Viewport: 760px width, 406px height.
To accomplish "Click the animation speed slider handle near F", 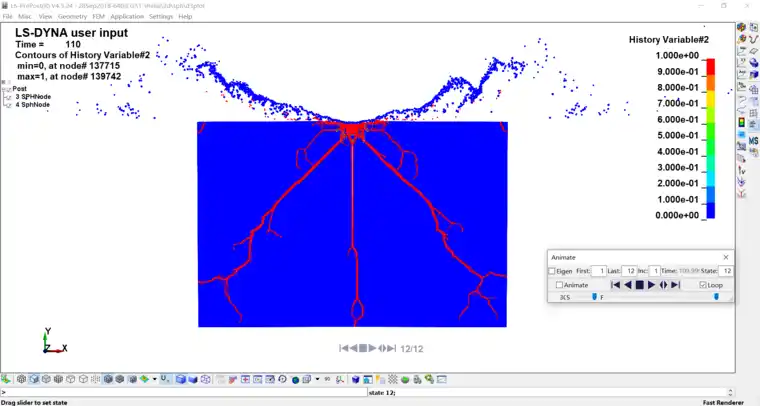I will click(x=595, y=297).
